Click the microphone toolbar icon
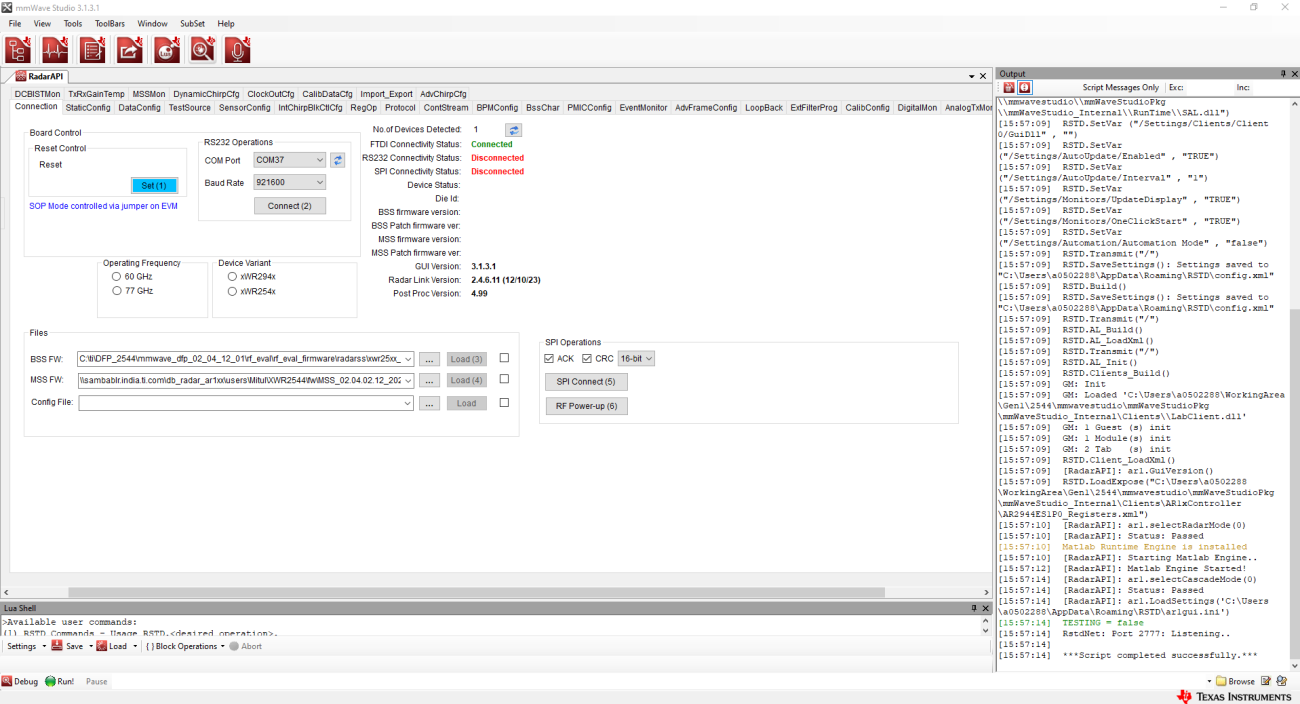1300x704 pixels. pyautogui.click(x=237, y=49)
